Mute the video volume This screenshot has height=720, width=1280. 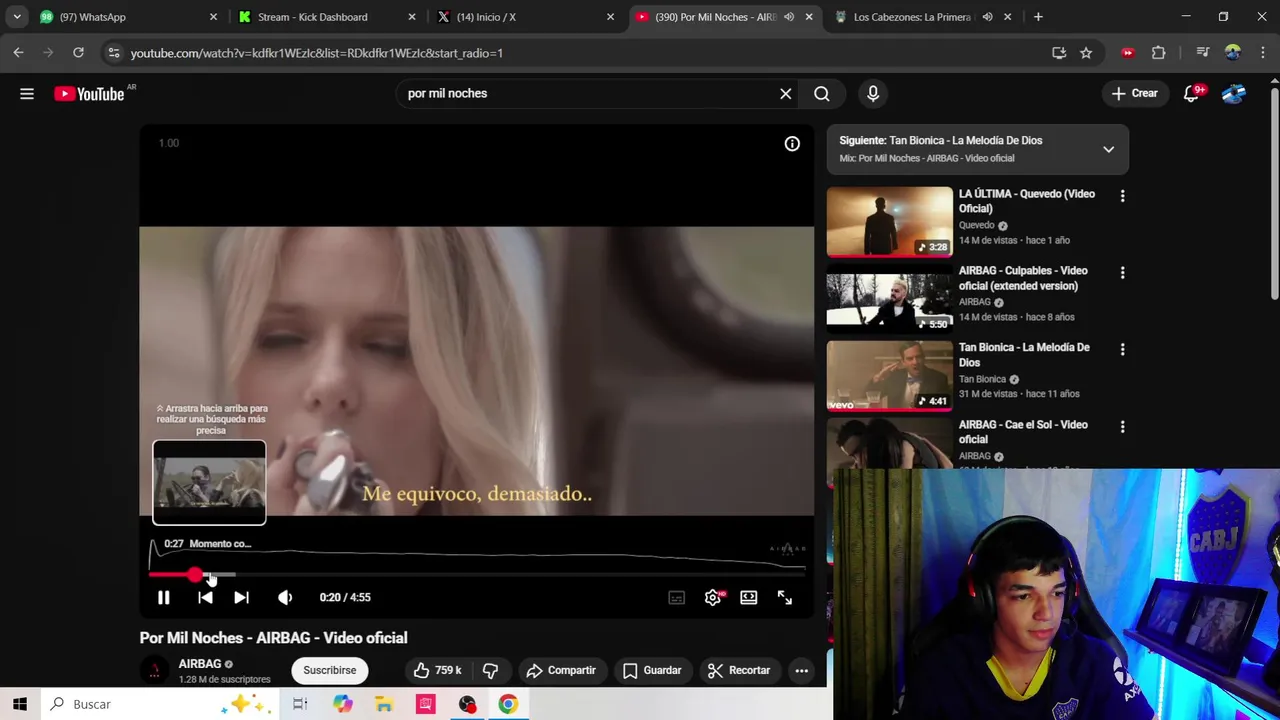tap(285, 597)
